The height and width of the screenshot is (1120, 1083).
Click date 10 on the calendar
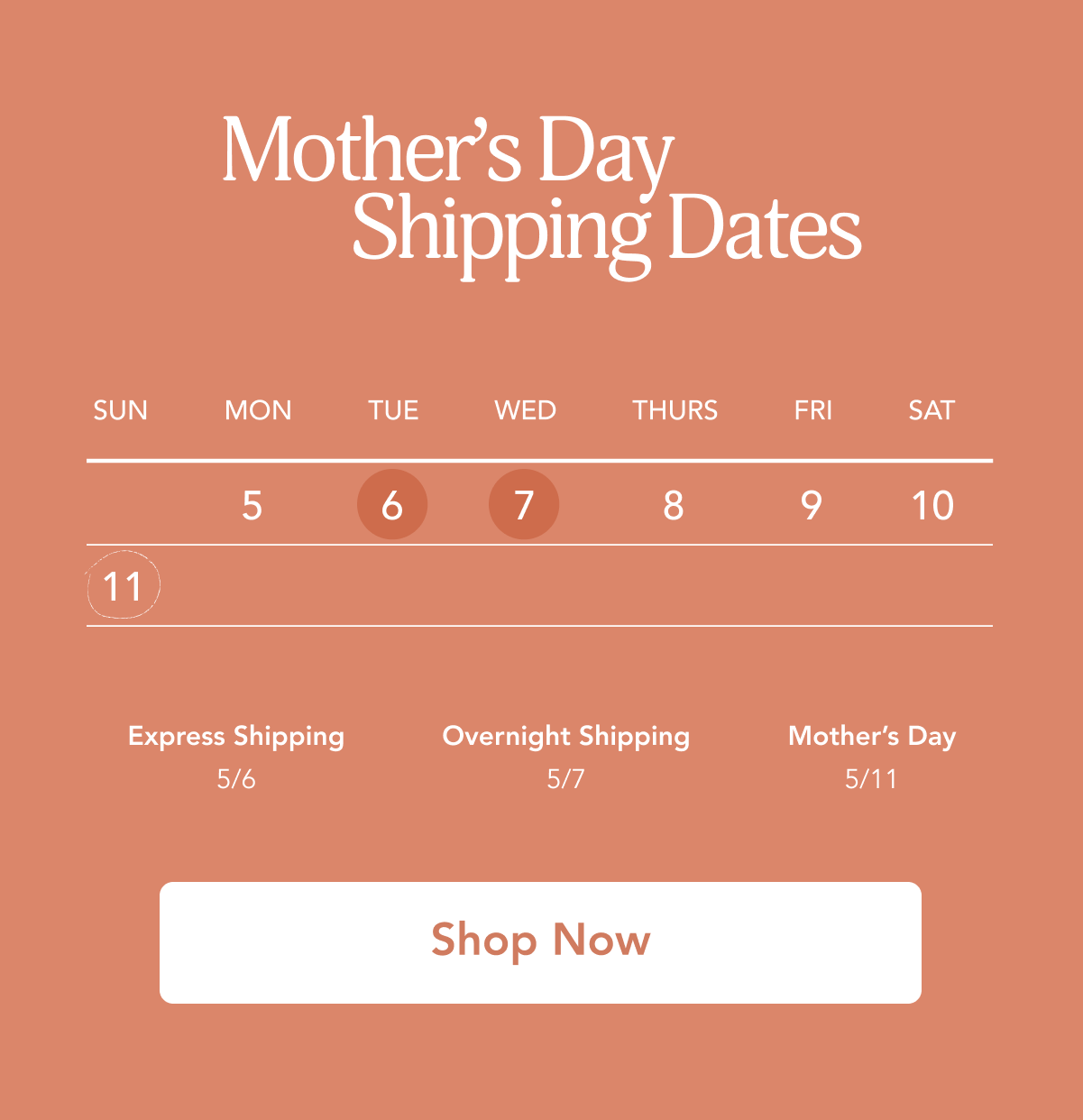(932, 506)
